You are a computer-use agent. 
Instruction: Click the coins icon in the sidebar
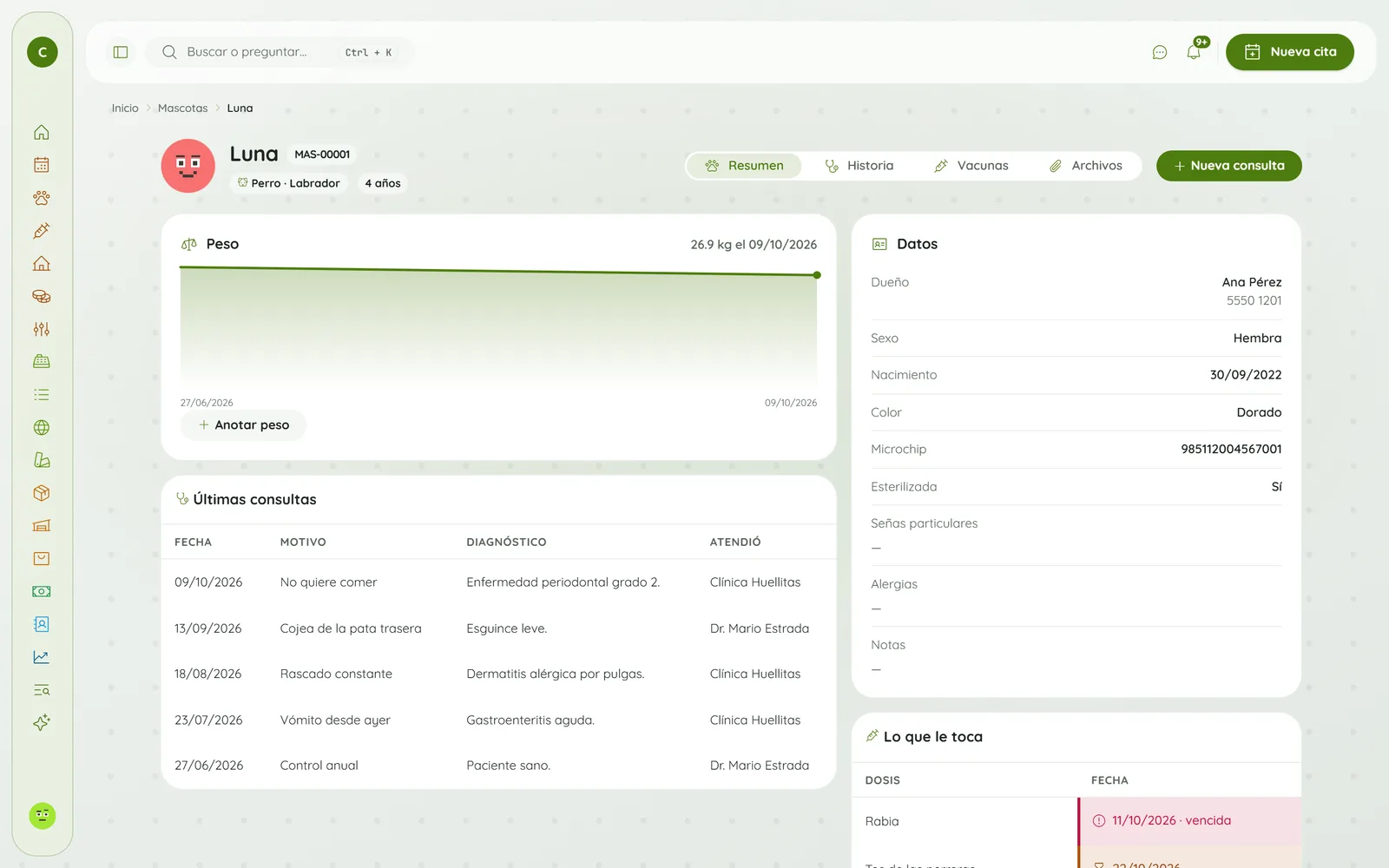tap(42, 296)
